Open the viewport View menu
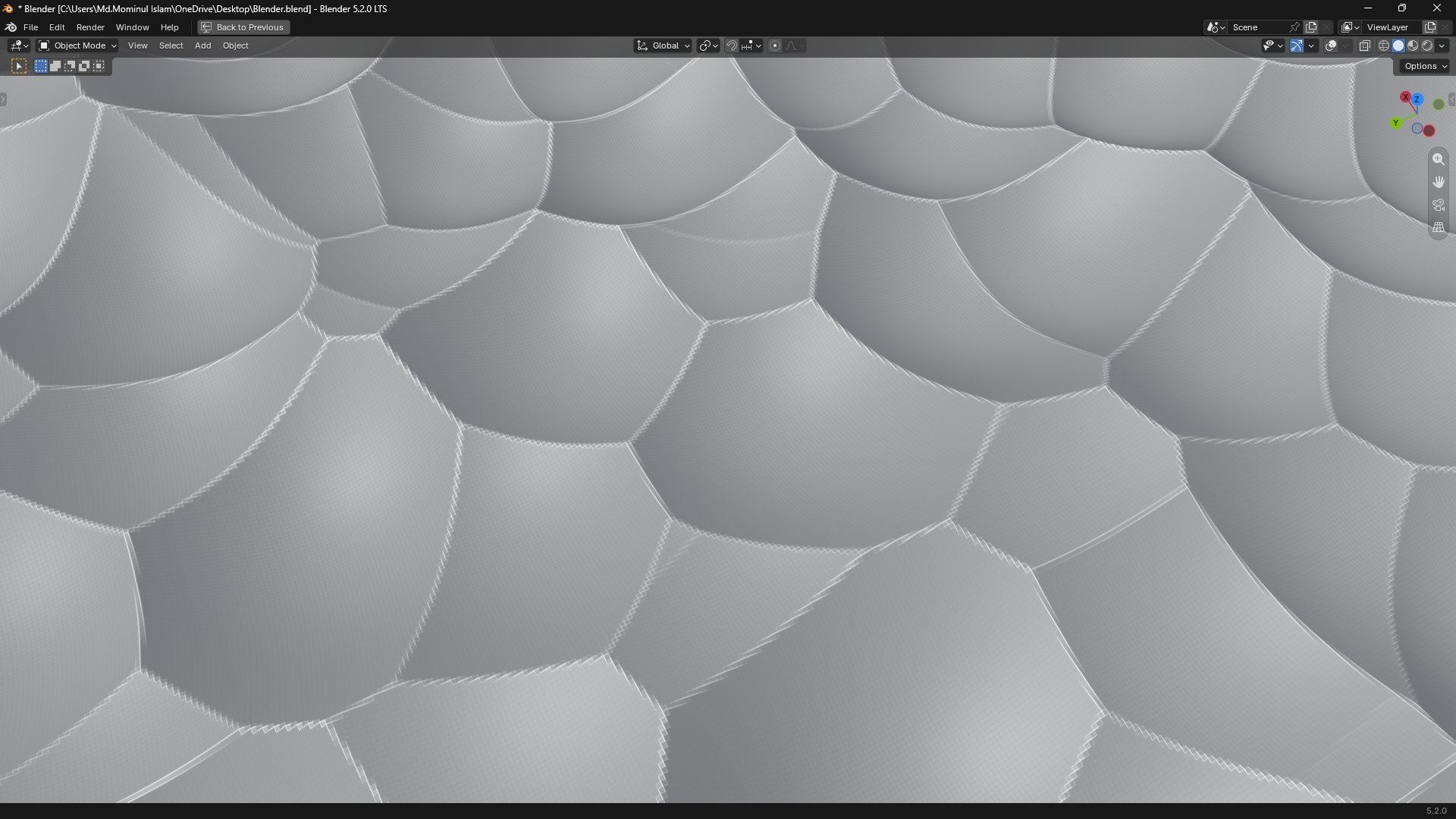 coord(137,45)
